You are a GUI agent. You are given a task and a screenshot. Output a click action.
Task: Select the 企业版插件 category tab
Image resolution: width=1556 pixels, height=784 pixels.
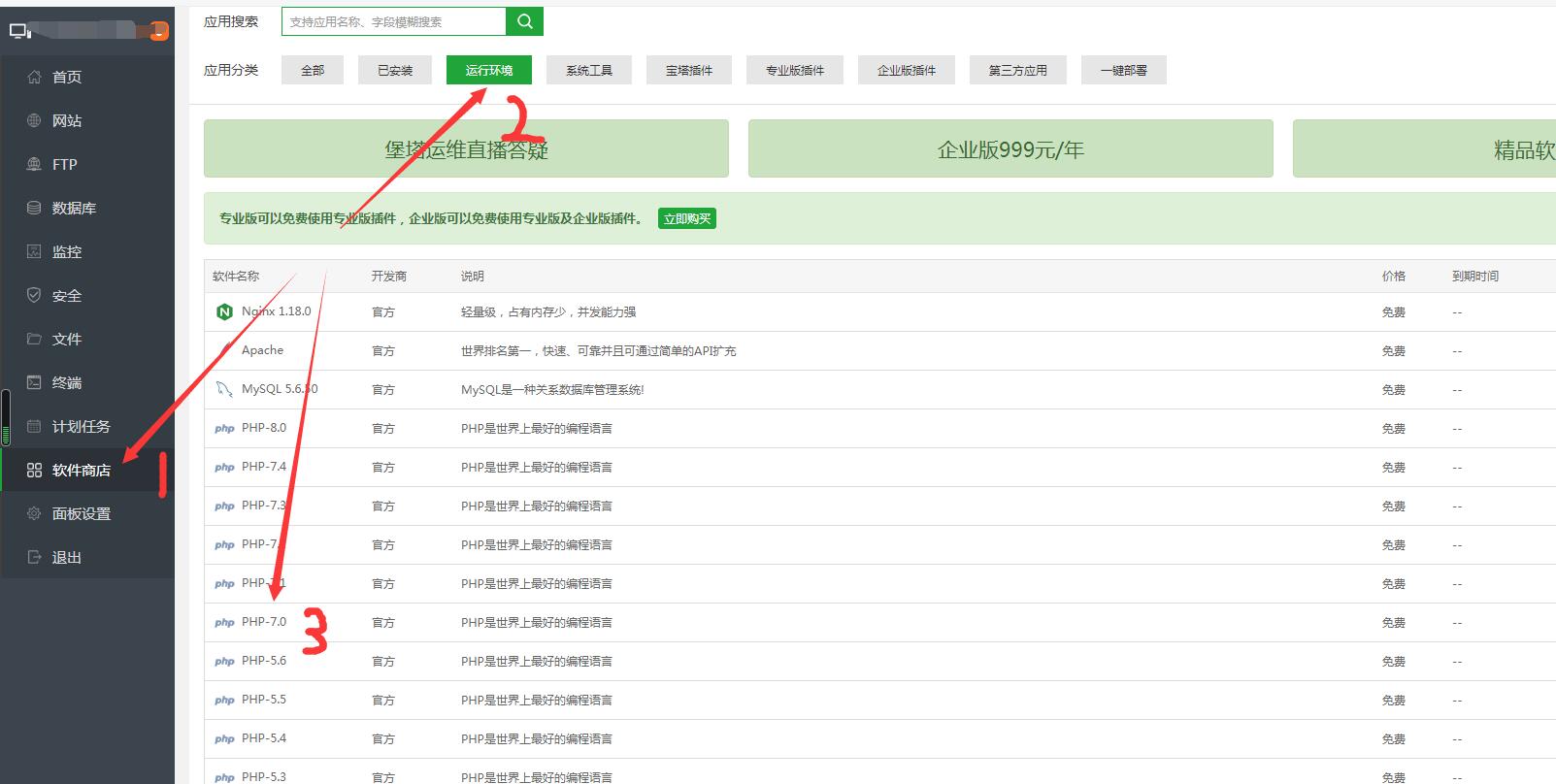(x=907, y=70)
